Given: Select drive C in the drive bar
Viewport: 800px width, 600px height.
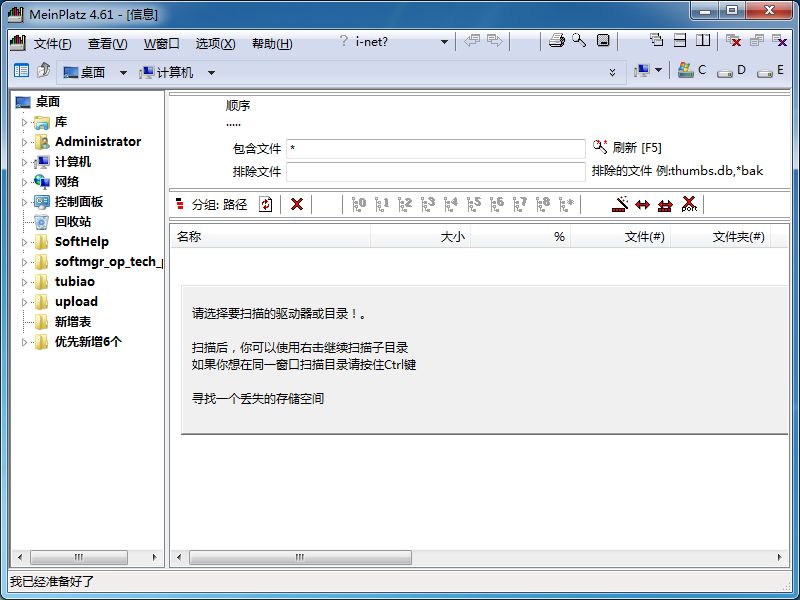Looking at the screenshot, I should tap(692, 70).
